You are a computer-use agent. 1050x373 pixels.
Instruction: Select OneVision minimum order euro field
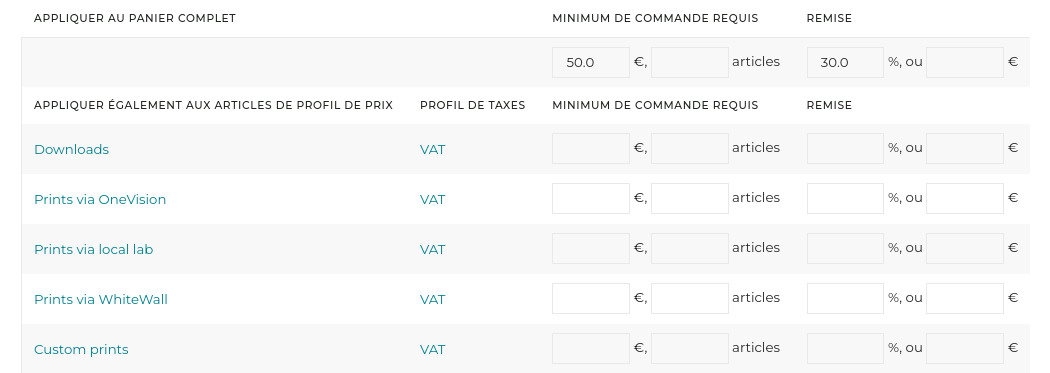pos(591,198)
